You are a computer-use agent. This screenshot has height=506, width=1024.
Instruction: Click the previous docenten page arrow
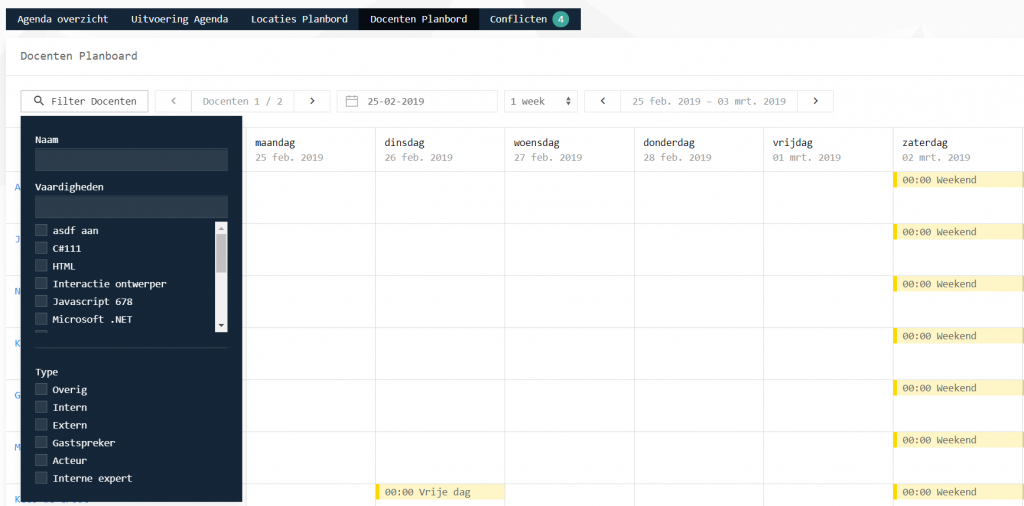173,101
